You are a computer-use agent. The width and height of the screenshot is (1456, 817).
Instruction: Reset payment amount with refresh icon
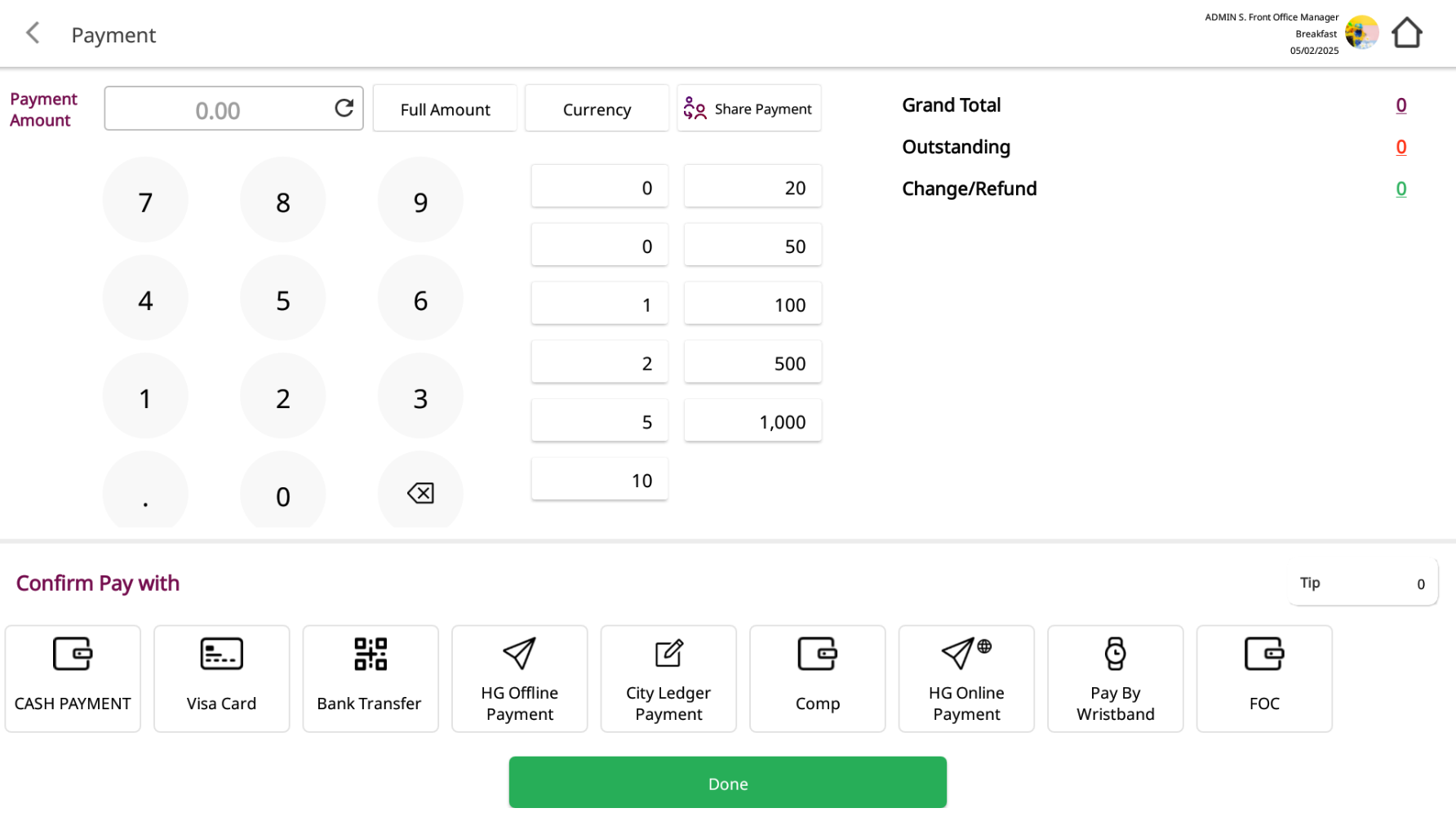coord(344,109)
